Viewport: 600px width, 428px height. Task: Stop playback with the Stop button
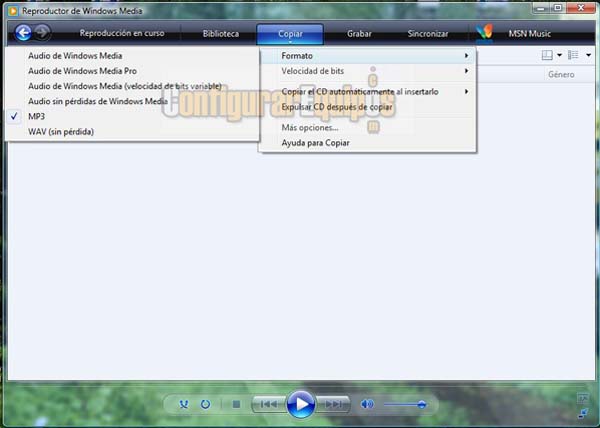236,404
